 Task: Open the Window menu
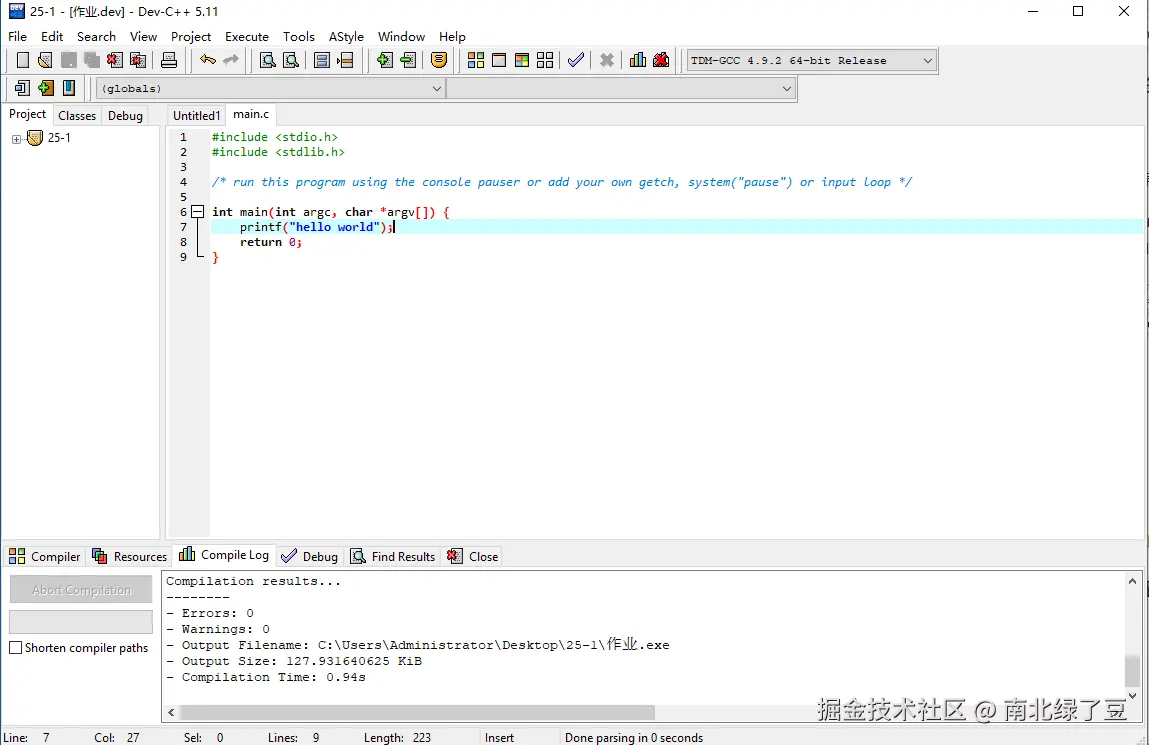pos(401,36)
